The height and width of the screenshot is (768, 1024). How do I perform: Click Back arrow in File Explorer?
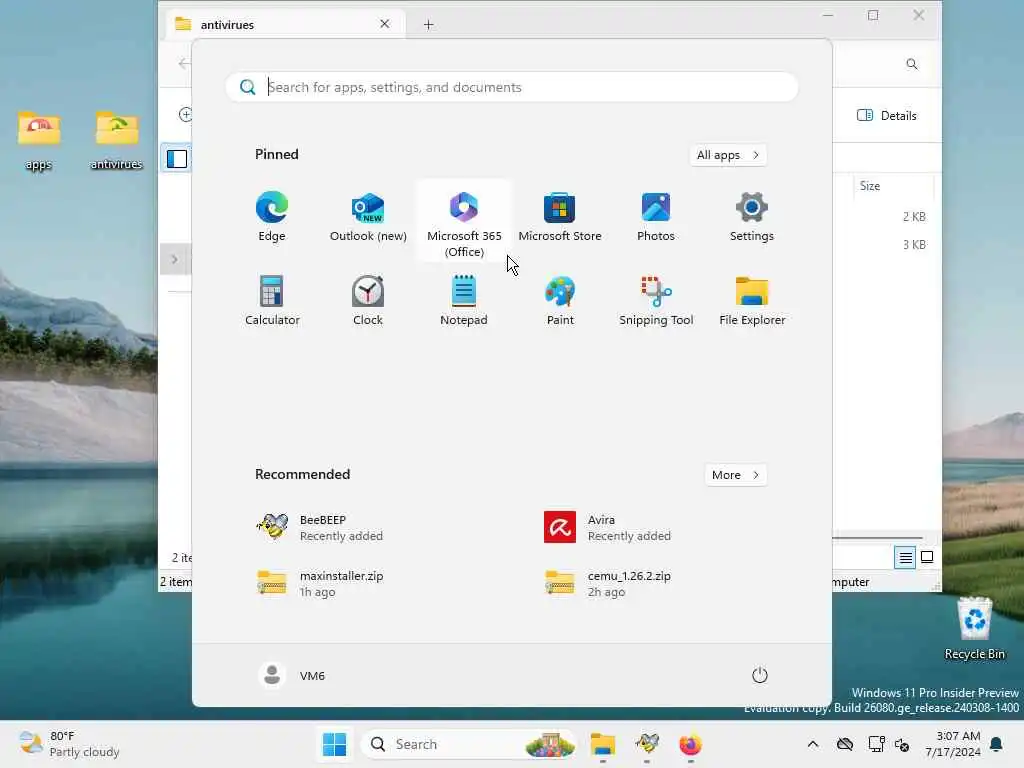pos(184,63)
